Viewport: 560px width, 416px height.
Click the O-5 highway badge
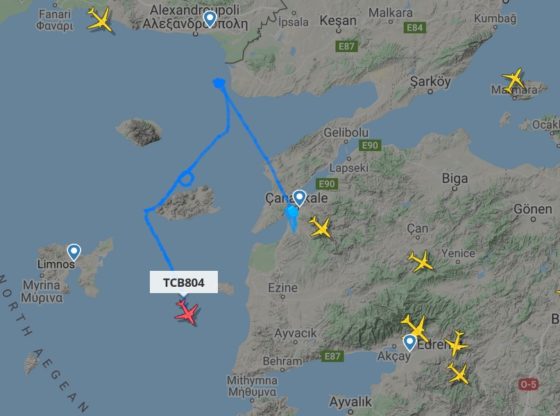click(x=528, y=385)
